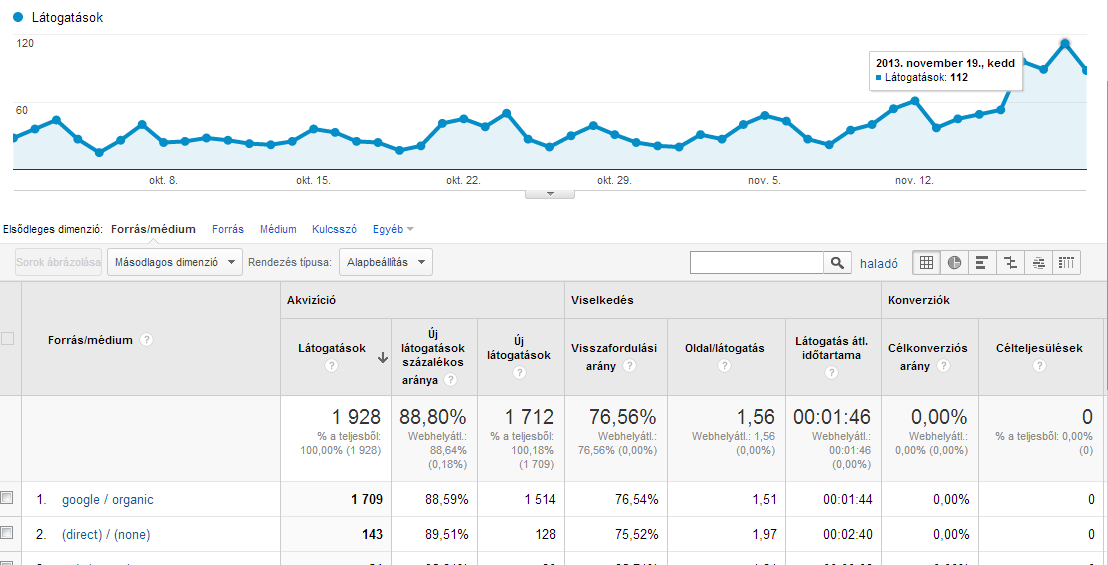Image resolution: width=1108 pixels, height=565 pixels.
Task: Open Alapbeállítás sort type dropdown
Action: 386,262
